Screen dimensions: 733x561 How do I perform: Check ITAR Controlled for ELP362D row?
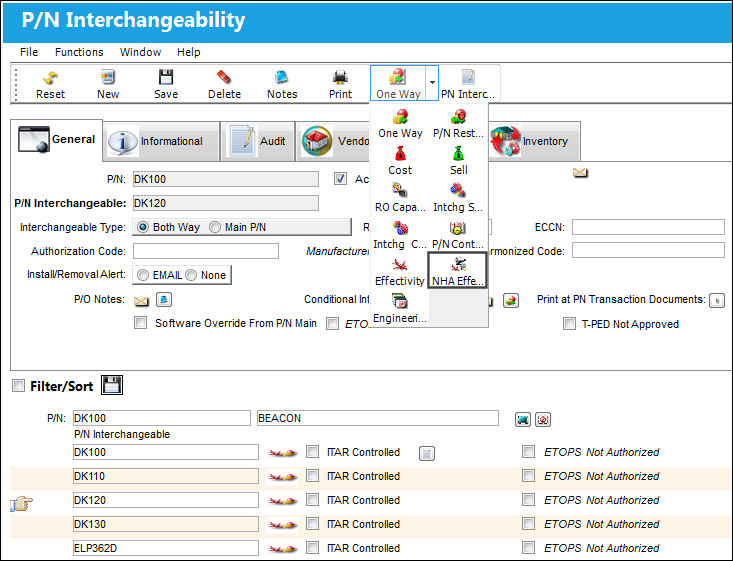point(312,547)
